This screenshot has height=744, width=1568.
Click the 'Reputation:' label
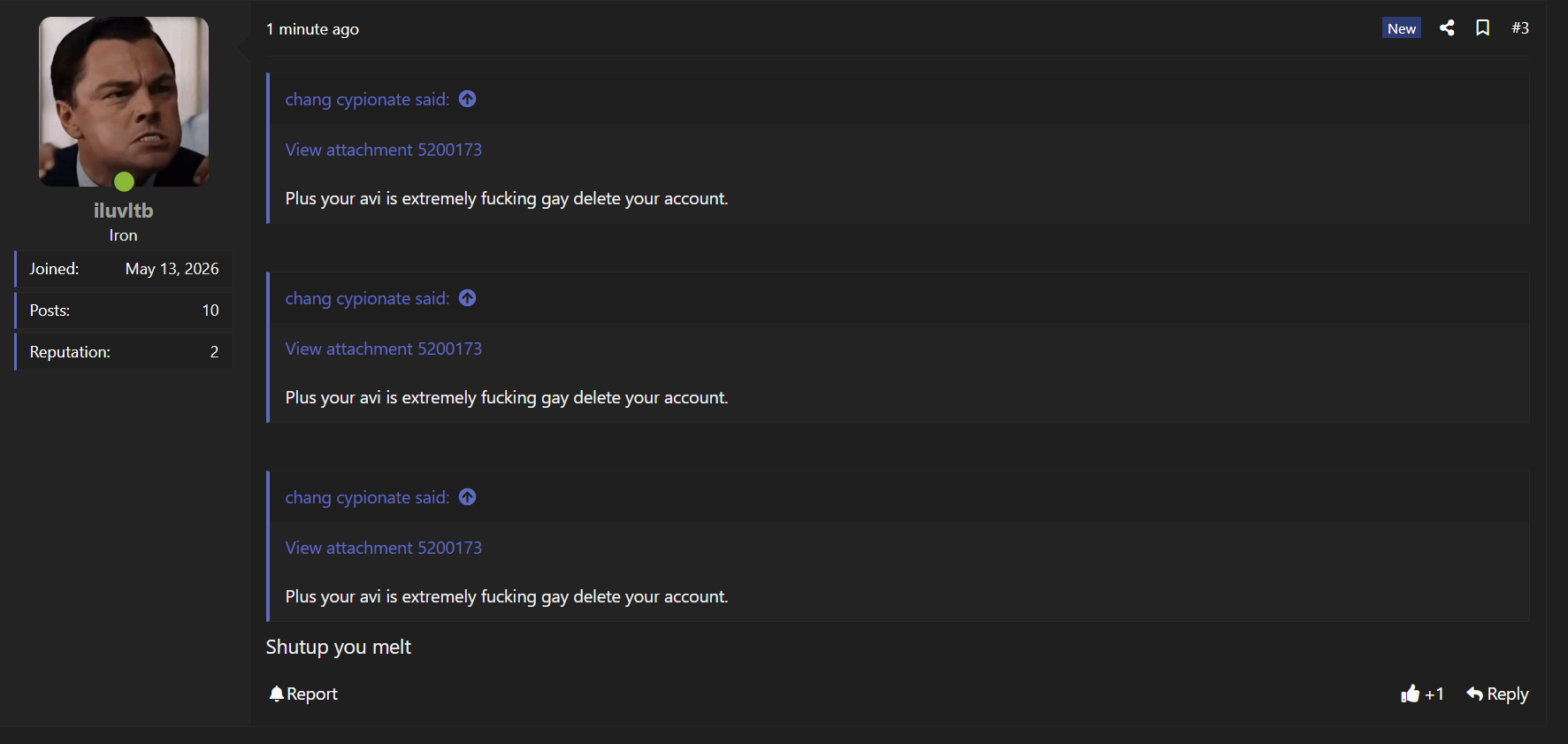click(x=70, y=352)
